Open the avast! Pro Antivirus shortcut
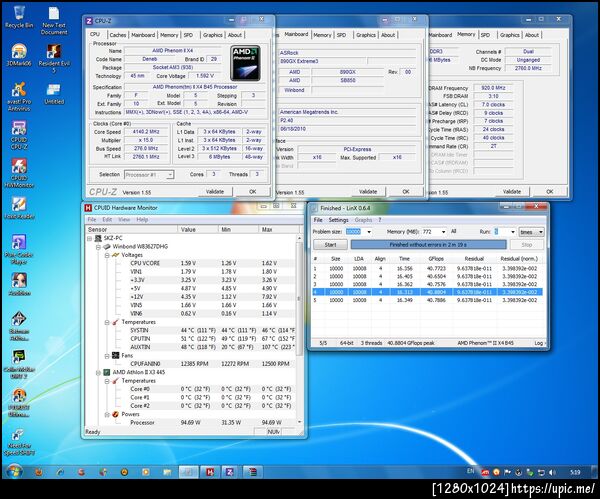This screenshot has height=499, width=600. (x=19, y=96)
